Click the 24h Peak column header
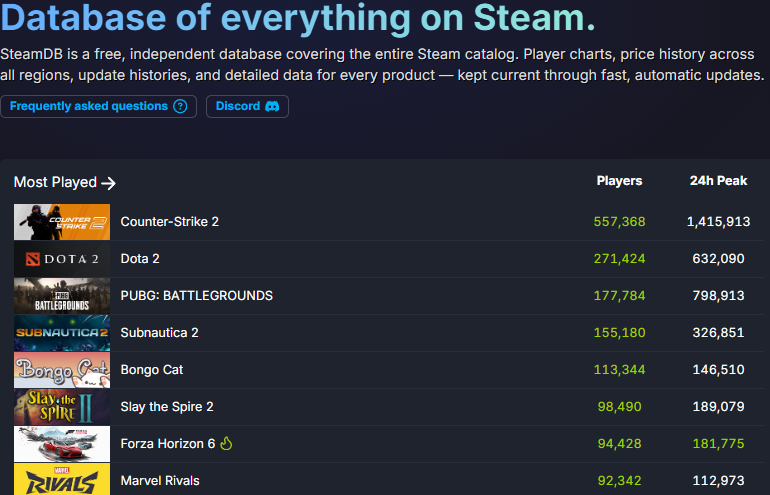Viewport: 770px width, 495px height. click(718, 181)
